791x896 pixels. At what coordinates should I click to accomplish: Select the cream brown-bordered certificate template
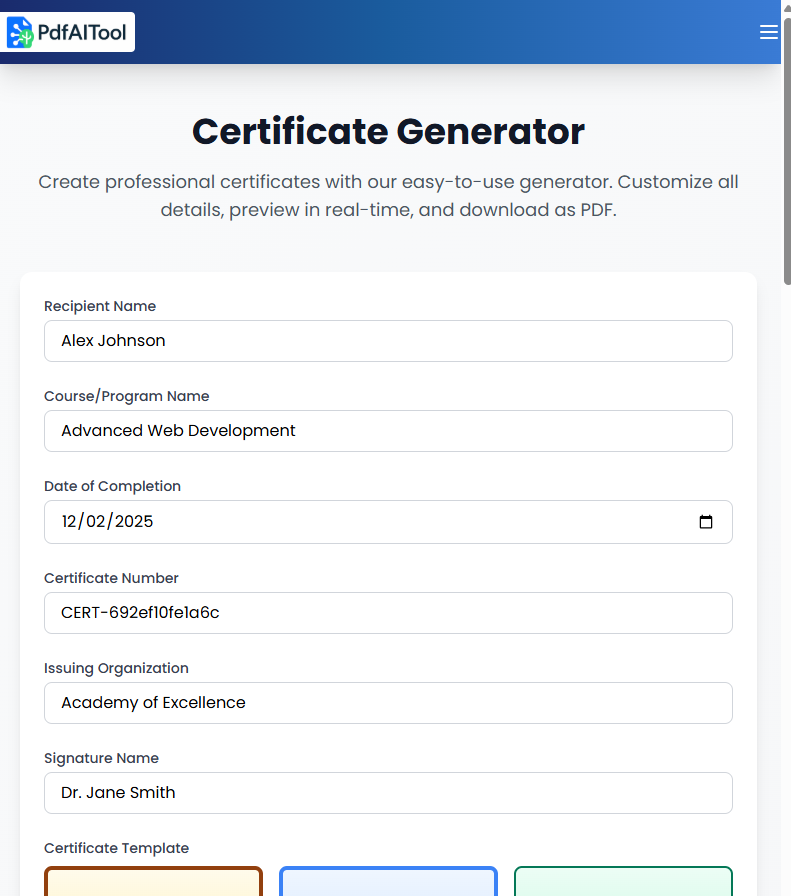pyautogui.click(x=153, y=881)
